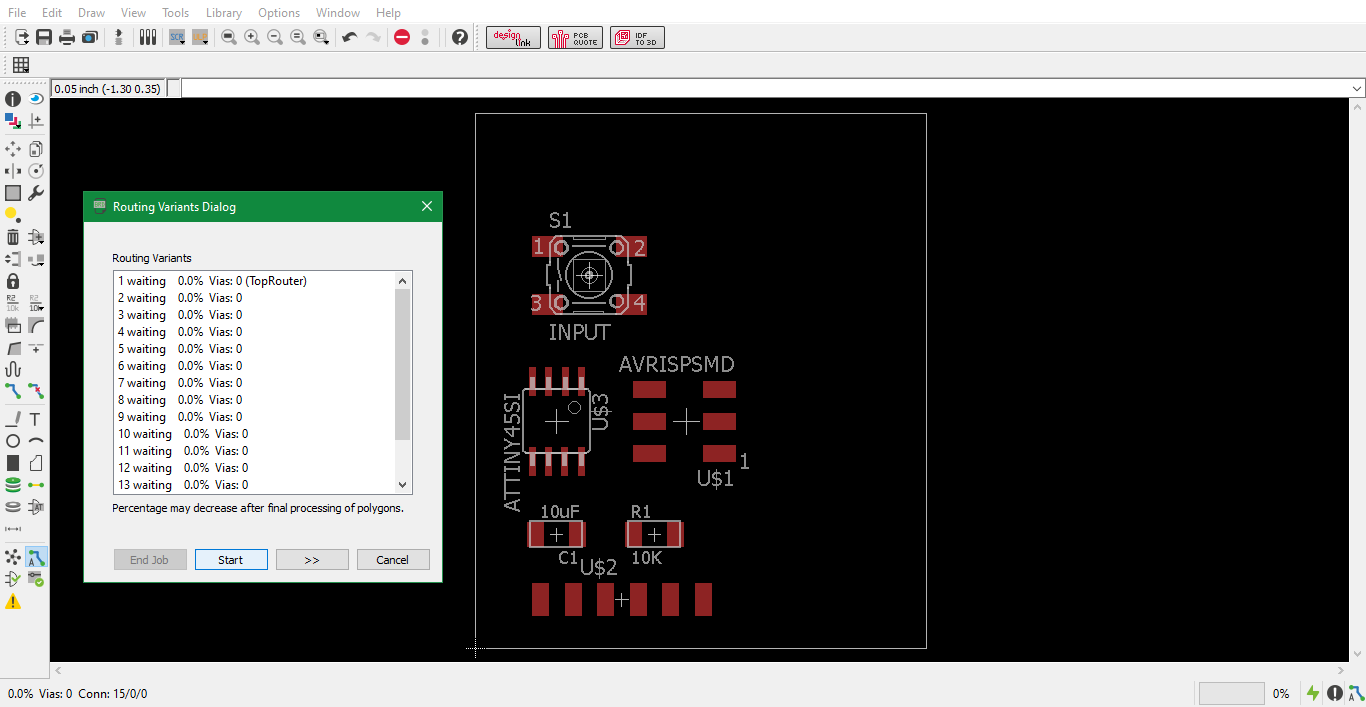Open the ULP dropdown

coord(200,37)
